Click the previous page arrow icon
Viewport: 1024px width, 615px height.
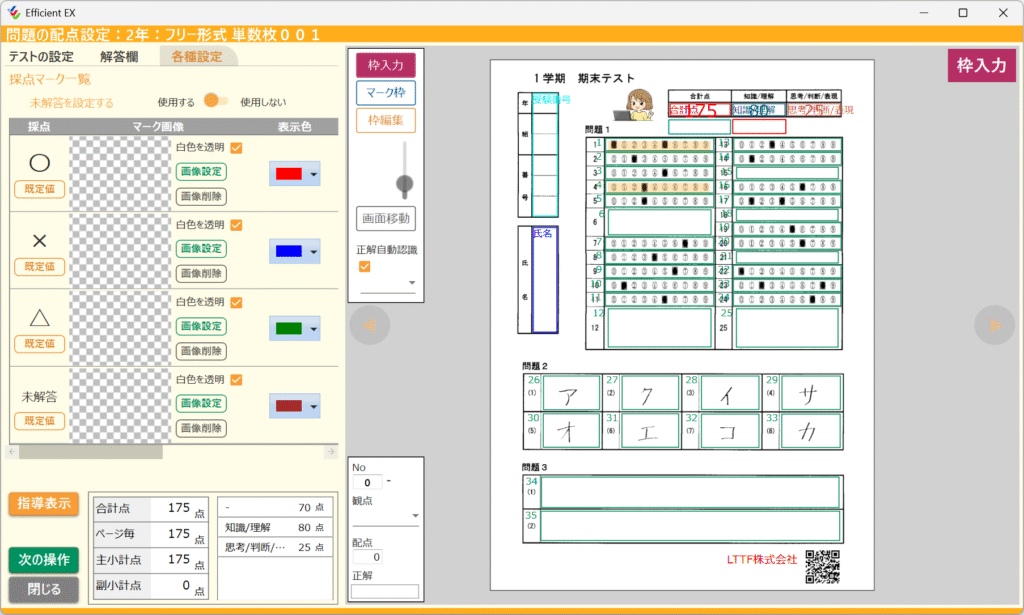click(369, 325)
